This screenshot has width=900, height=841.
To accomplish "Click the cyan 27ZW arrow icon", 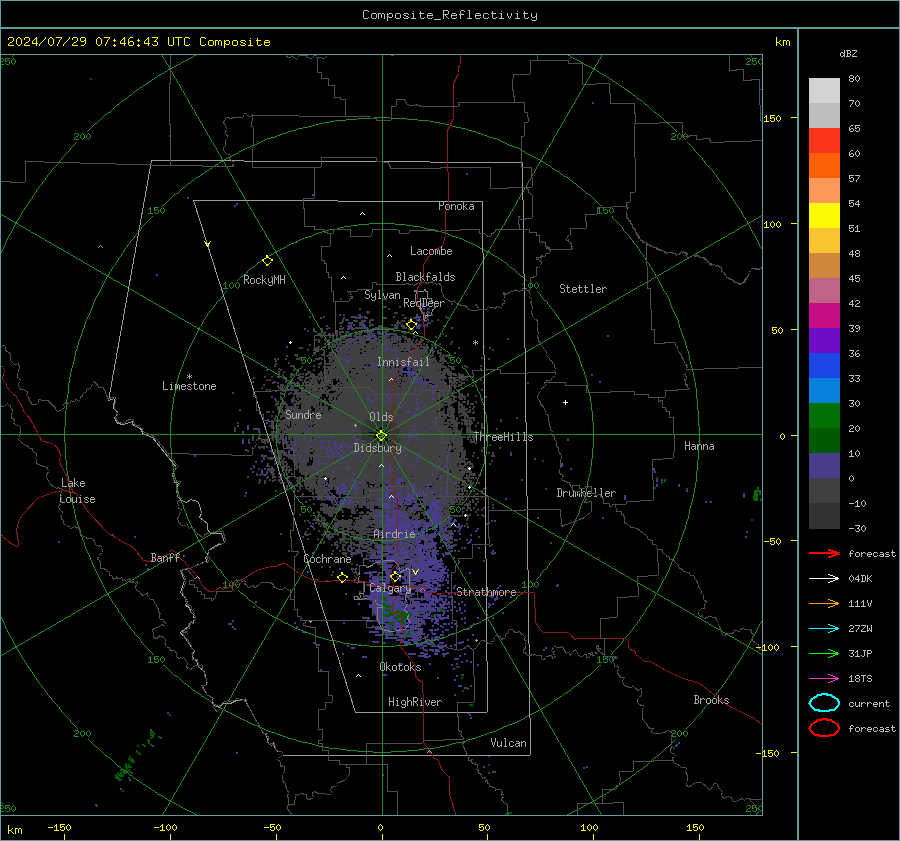I will (x=824, y=629).
